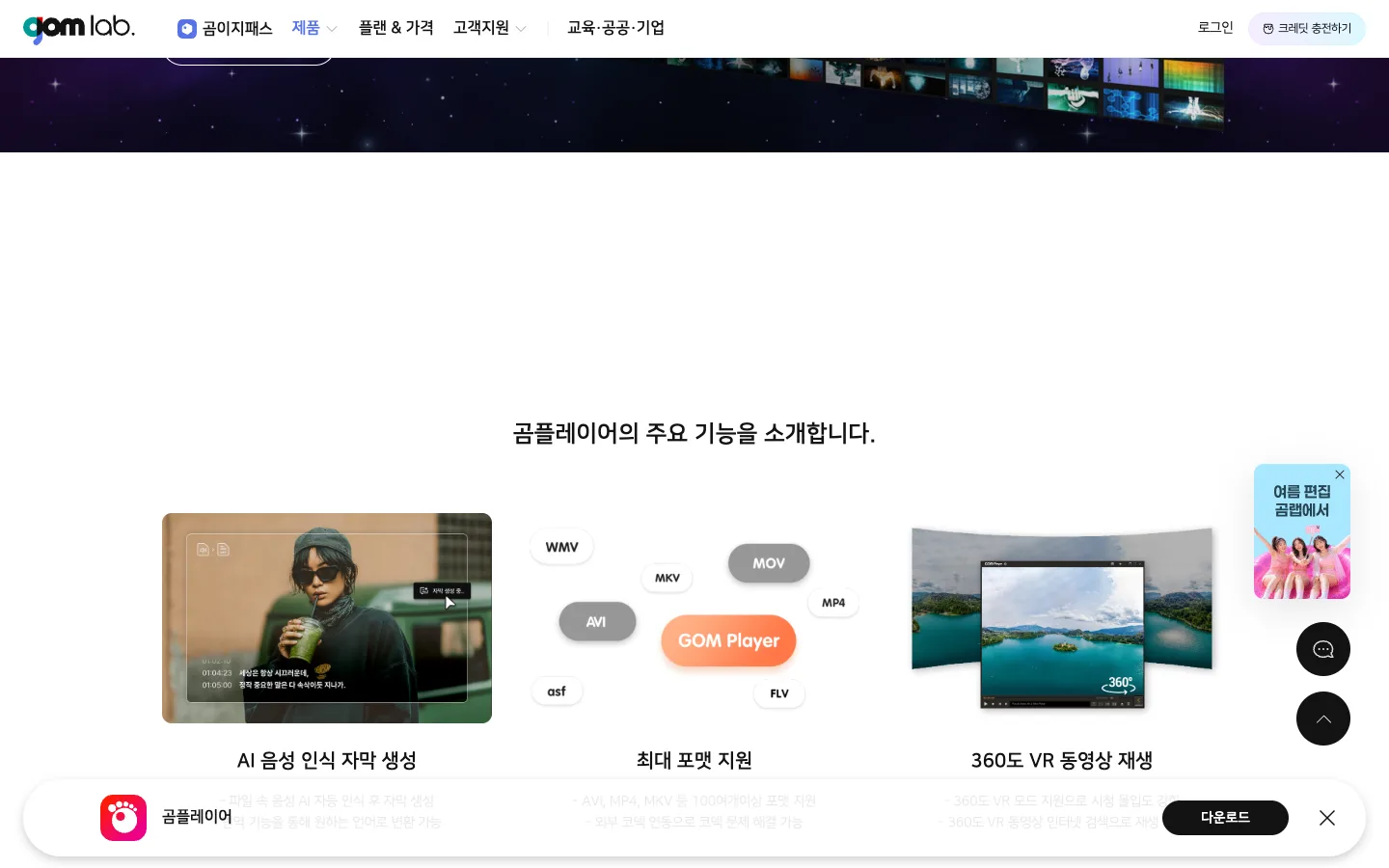Screen dimensions: 1389x868
Task: Open the 제품 menu
Action: coord(306,28)
